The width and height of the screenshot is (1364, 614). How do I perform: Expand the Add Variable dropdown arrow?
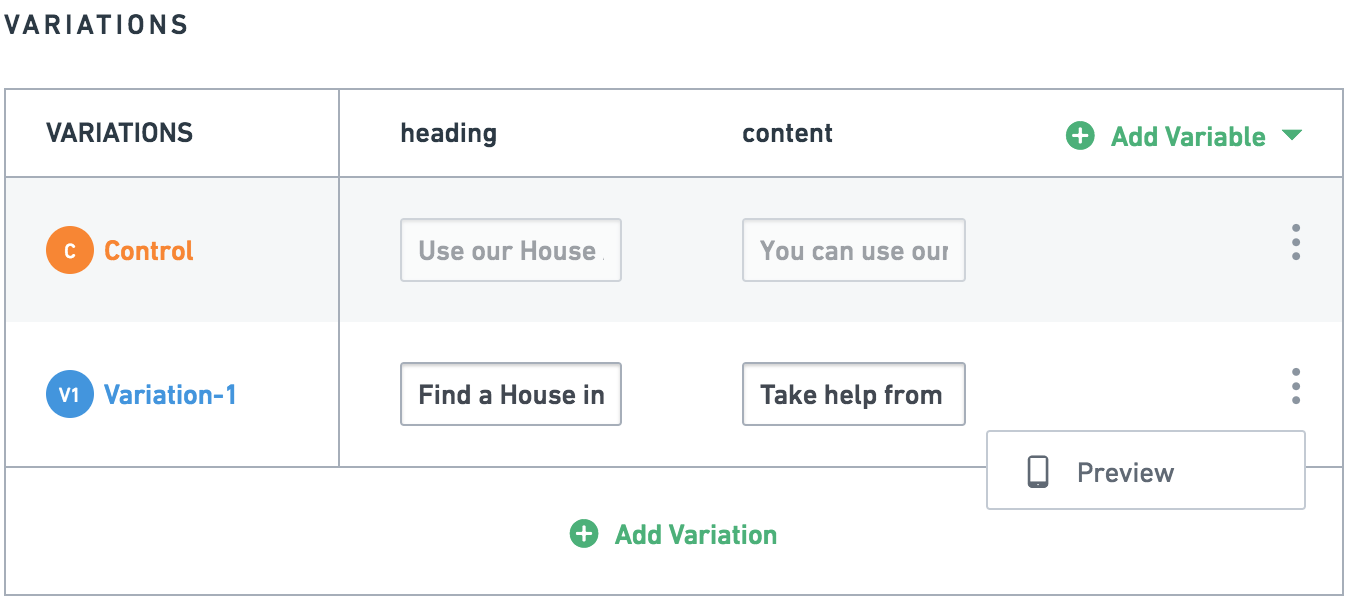(x=1292, y=135)
